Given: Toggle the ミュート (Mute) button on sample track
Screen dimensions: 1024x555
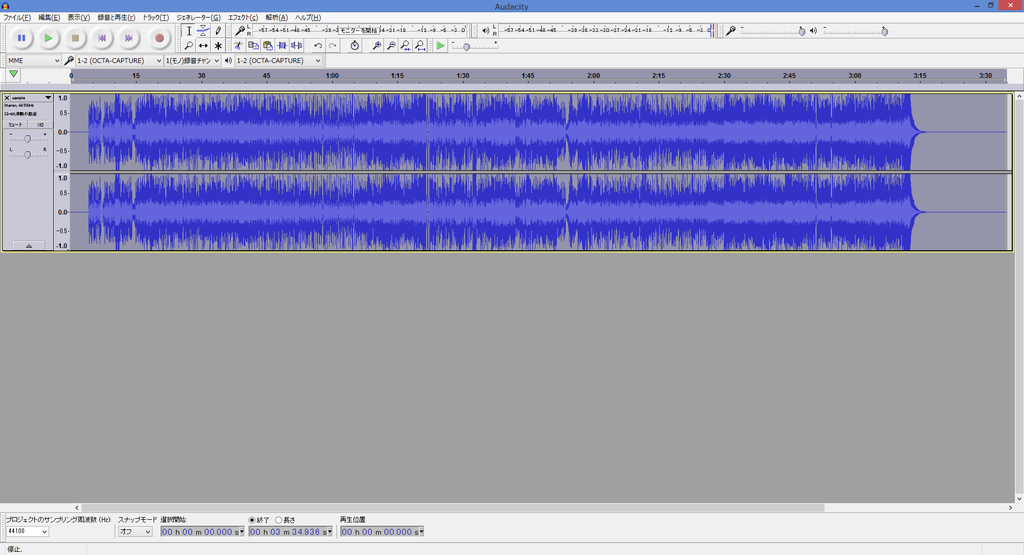Looking at the screenshot, I should [x=14, y=124].
